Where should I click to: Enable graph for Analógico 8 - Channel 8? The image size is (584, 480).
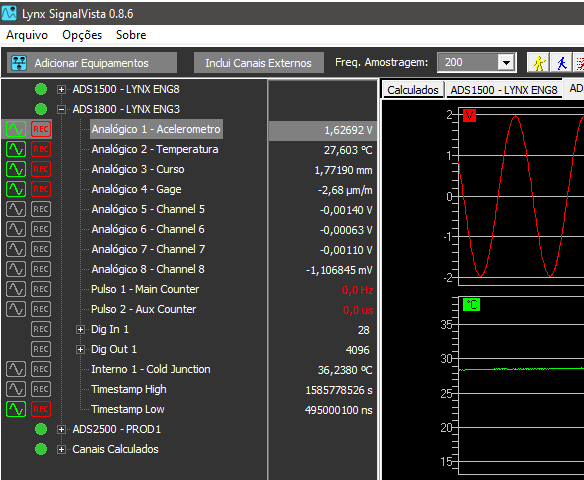tap(16, 269)
